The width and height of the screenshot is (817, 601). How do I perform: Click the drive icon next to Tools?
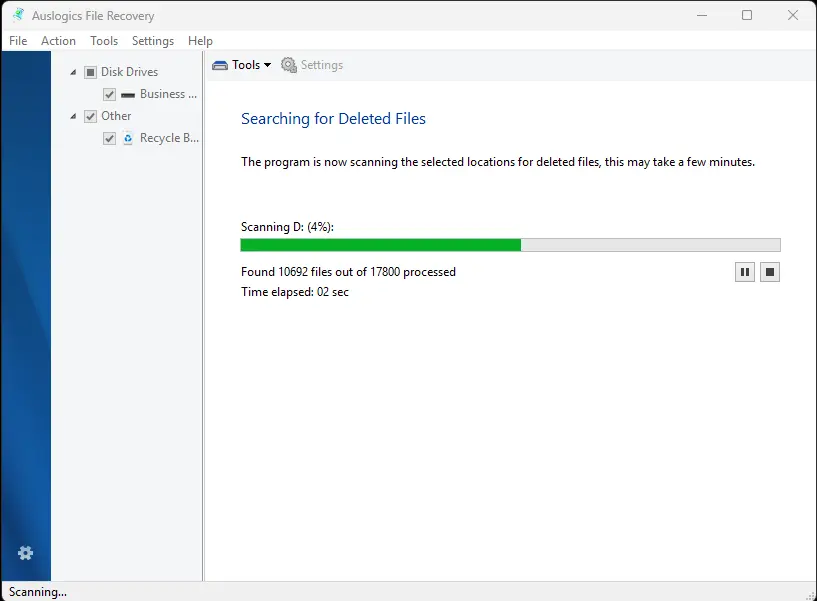220,65
